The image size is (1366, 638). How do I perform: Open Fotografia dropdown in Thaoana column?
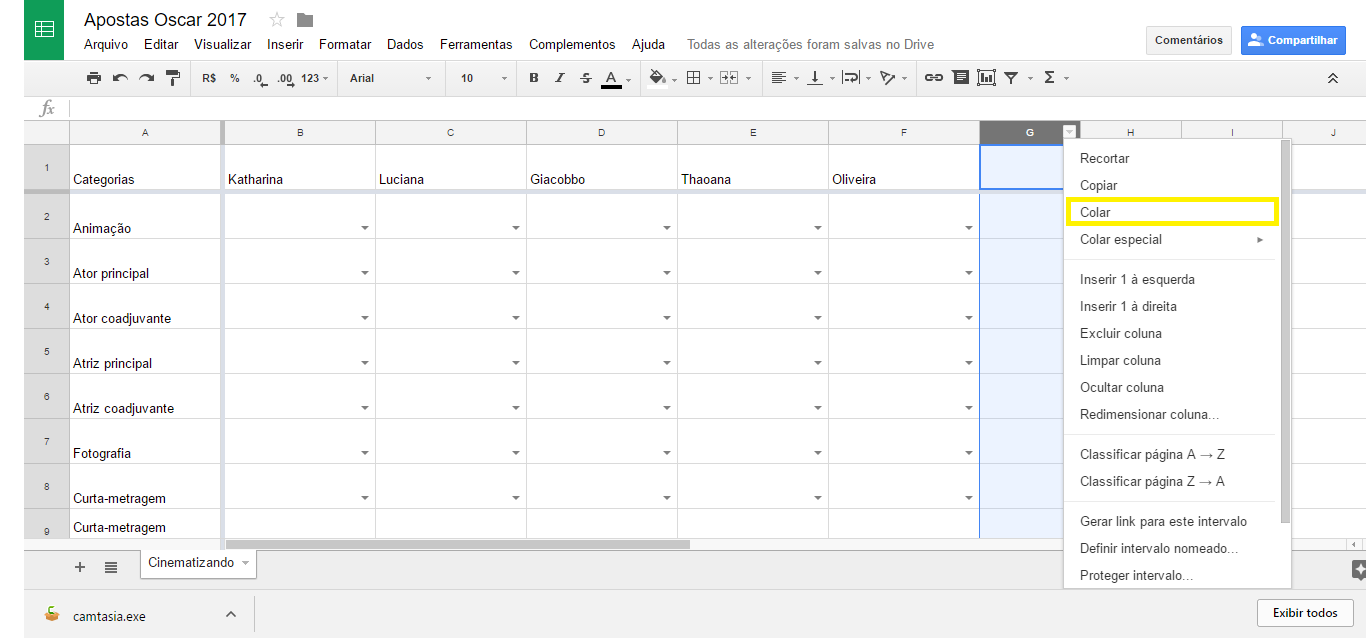click(x=818, y=453)
